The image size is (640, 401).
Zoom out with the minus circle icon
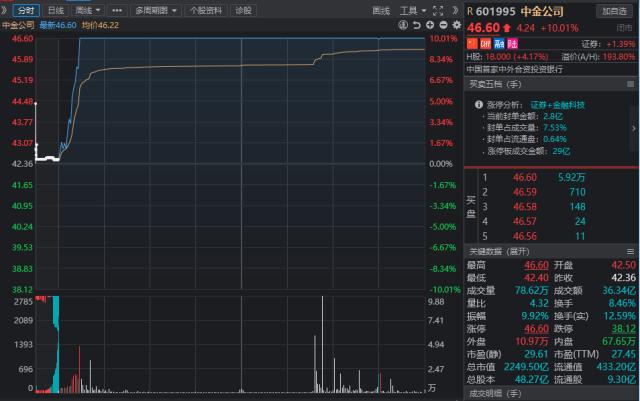(443, 25)
